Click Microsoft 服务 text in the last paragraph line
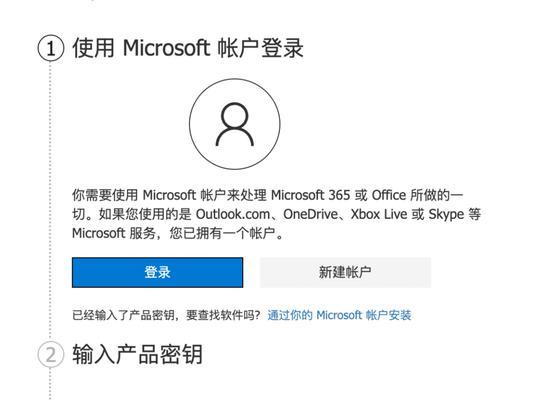Screen dimensions: 534x400 point(114,234)
